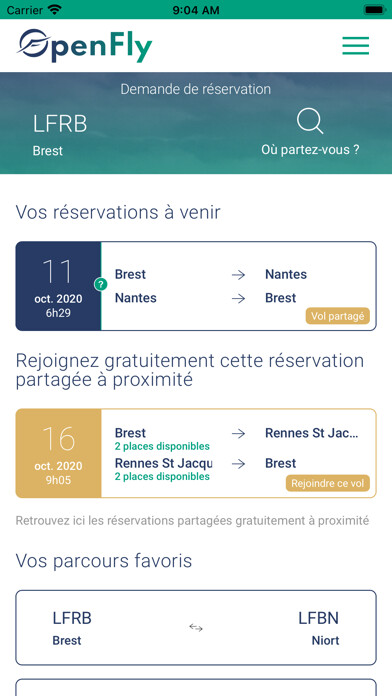Tap the arrow between Brest and Nantes
Viewport: 392px width, 696px height.
(238, 275)
